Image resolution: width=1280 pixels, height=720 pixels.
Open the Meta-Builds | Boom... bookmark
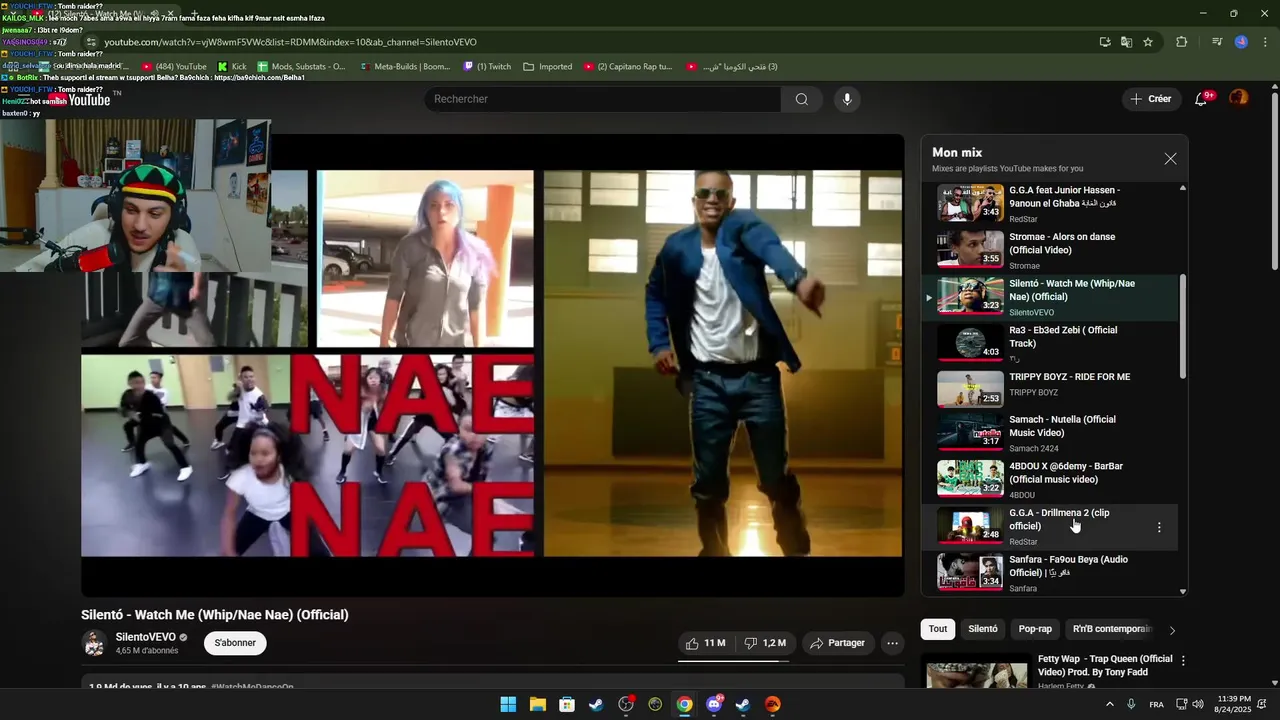pos(404,67)
